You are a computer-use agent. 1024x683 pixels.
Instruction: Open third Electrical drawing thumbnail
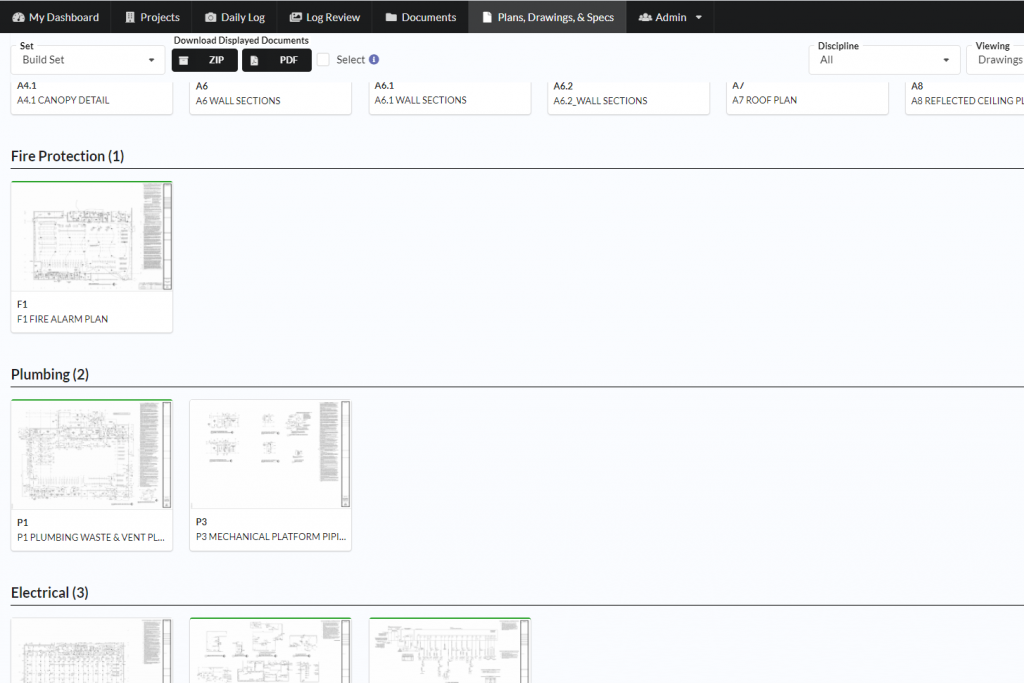450,650
